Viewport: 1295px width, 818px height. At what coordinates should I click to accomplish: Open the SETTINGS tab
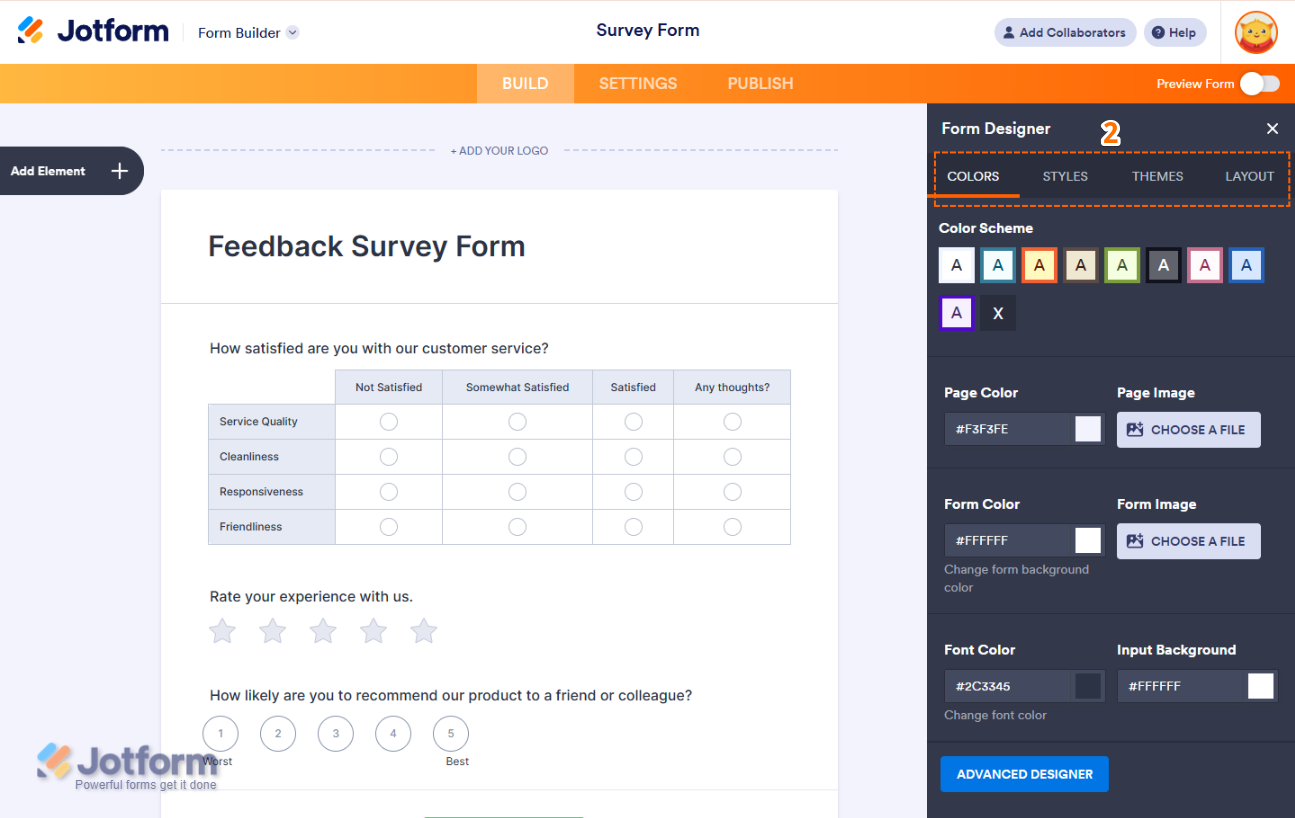click(638, 84)
